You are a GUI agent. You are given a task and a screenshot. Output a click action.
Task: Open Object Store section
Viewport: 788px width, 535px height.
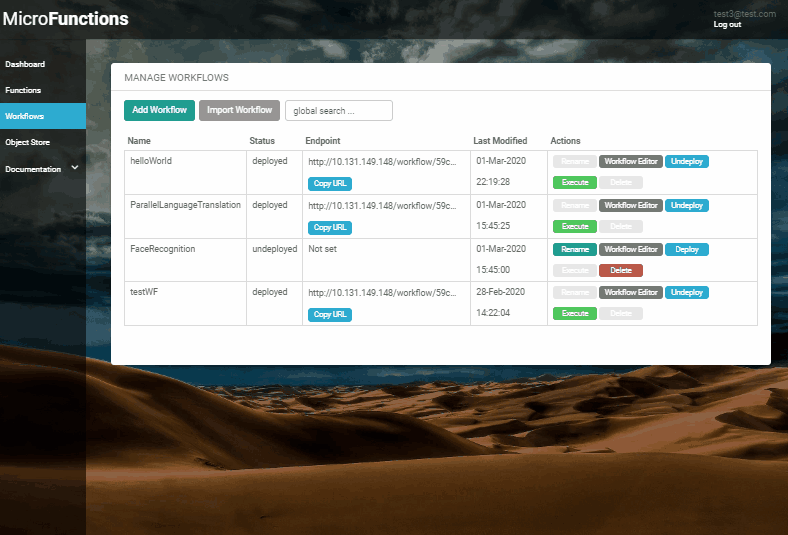pos(28,142)
